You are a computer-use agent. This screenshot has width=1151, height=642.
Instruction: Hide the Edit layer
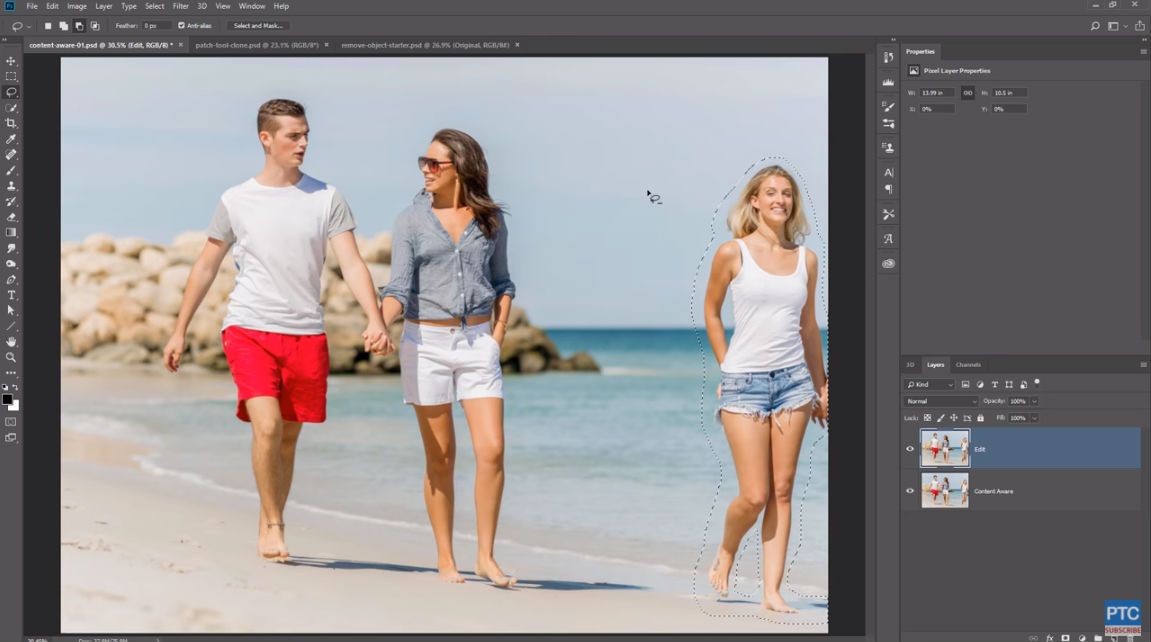coord(910,449)
